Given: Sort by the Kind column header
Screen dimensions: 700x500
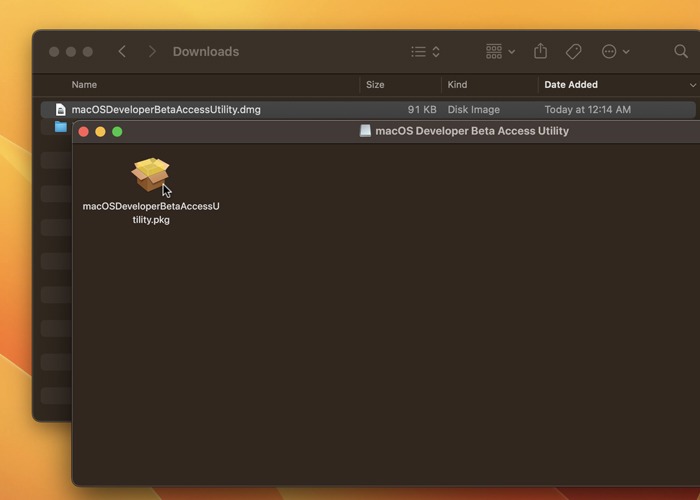Looking at the screenshot, I should click(x=457, y=85).
